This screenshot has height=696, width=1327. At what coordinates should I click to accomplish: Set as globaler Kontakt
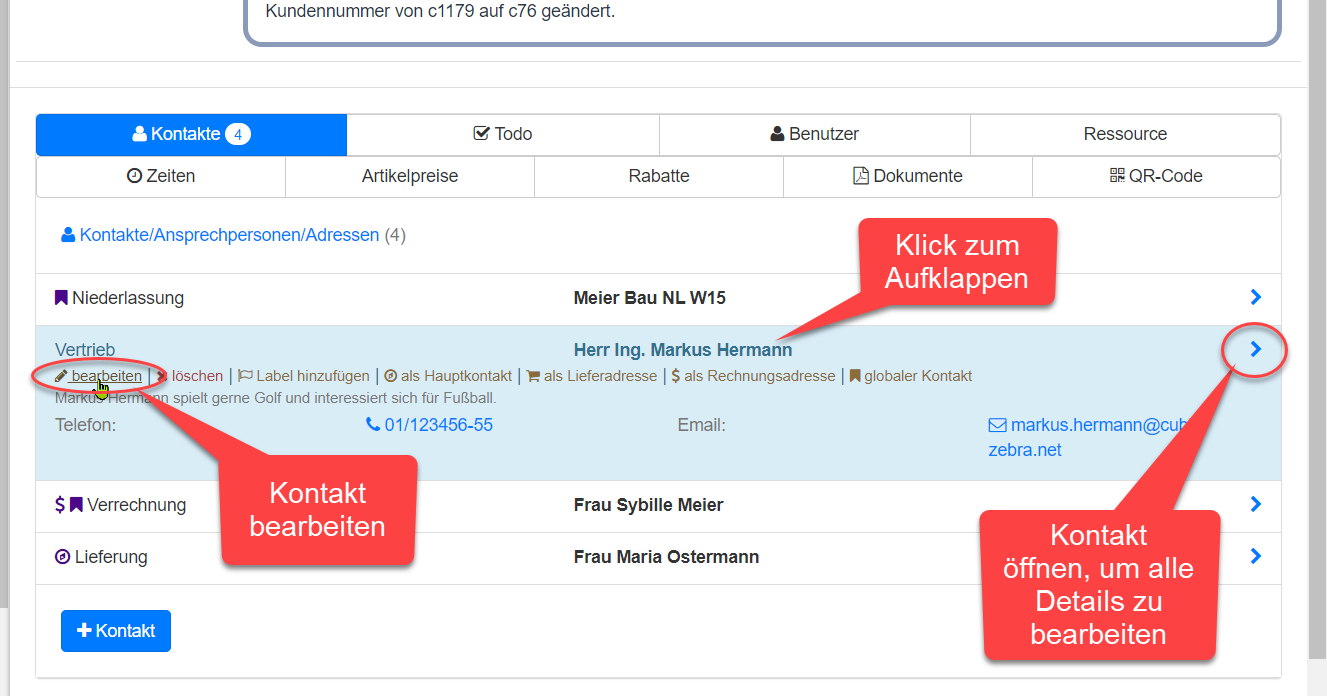911,376
